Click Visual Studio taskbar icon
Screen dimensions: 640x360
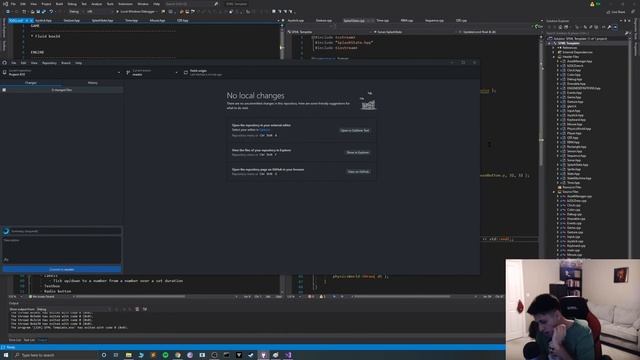click(x=288, y=355)
